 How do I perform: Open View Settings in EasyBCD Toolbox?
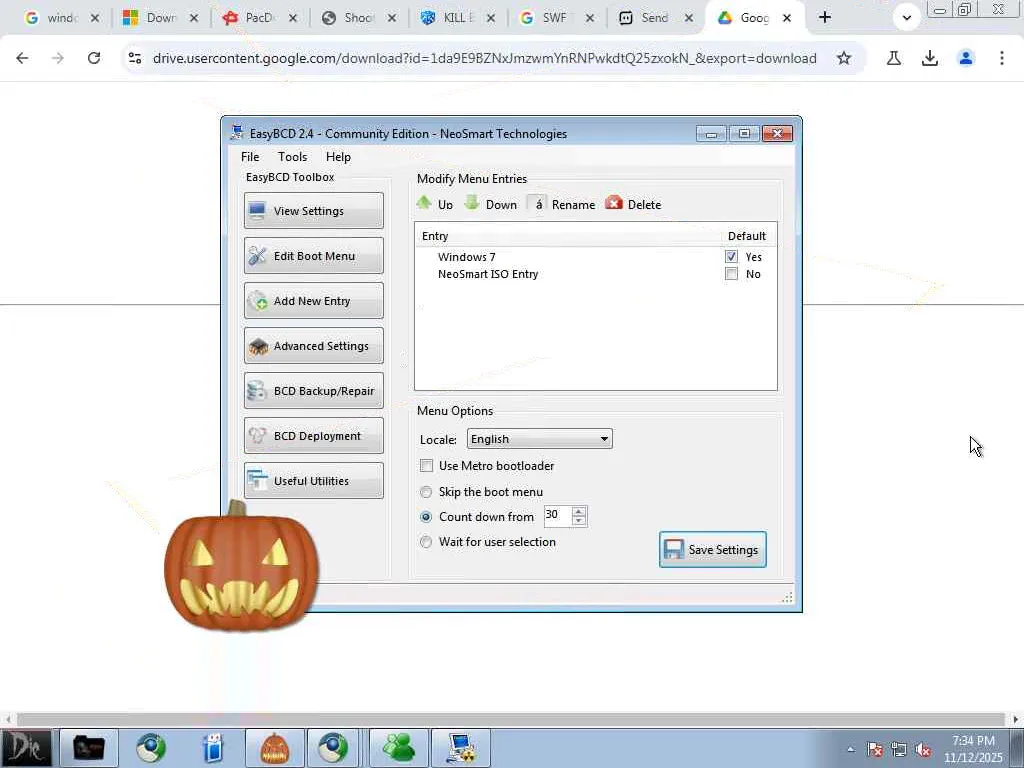[x=313, y=210]
